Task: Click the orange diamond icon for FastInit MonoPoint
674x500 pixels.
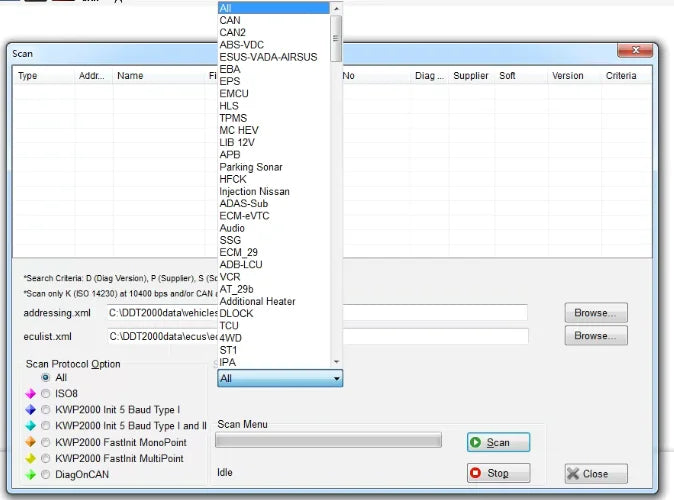Action: (x=31, y=442)
